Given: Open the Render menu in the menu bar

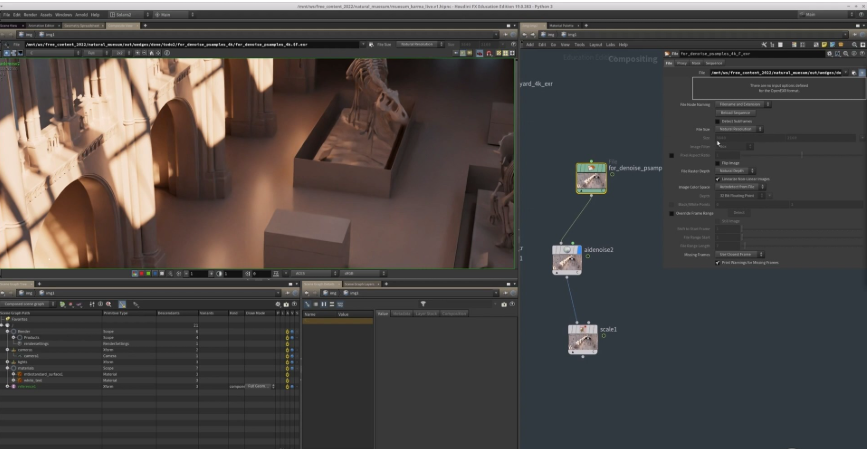Looking at the screenshot, I should [31, 15].
